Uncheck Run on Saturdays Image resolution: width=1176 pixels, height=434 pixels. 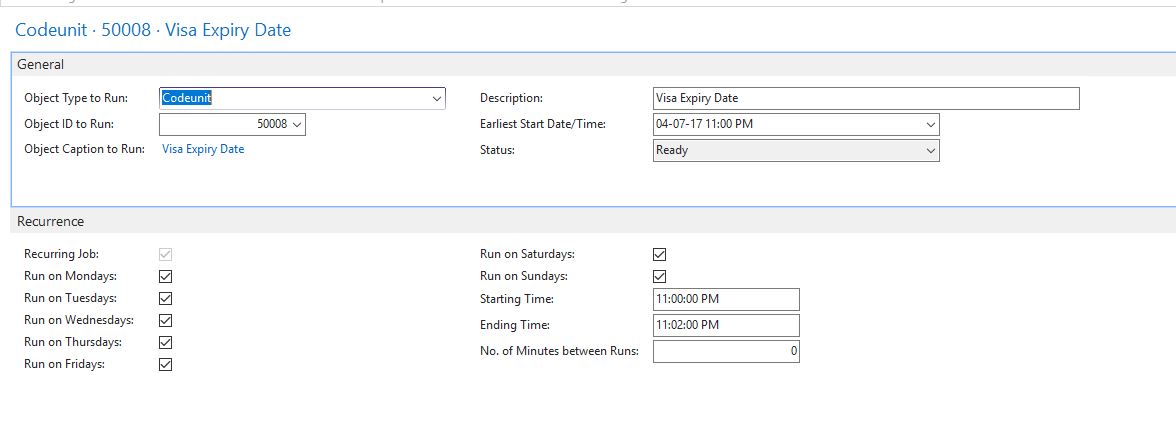pyautogui.click(x=660, y=255)
